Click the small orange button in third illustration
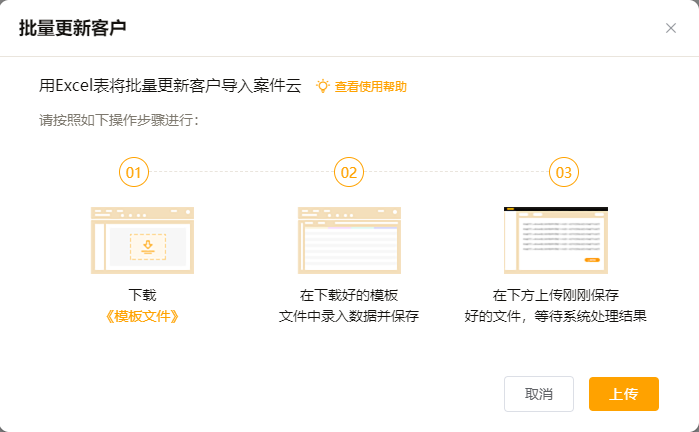Screen dimensions: 699x432 [592, 260]
